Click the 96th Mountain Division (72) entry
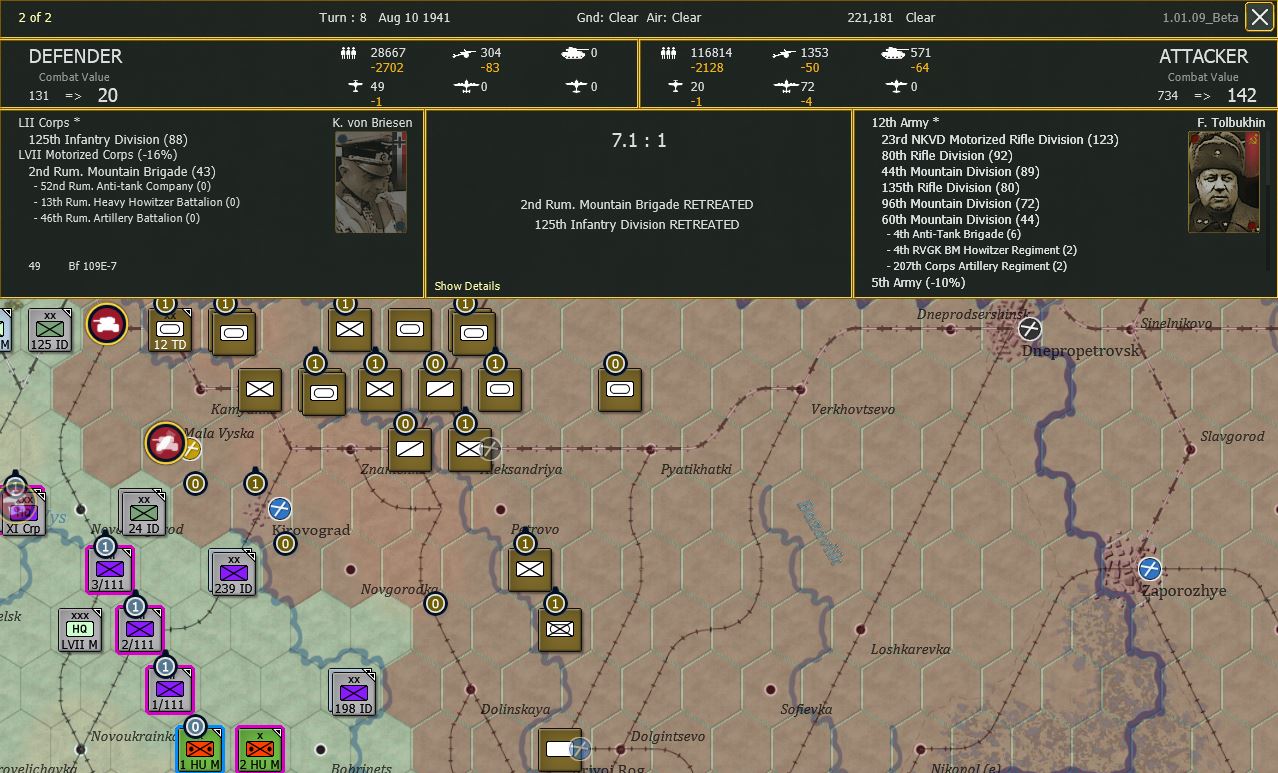 coord(960,203)
